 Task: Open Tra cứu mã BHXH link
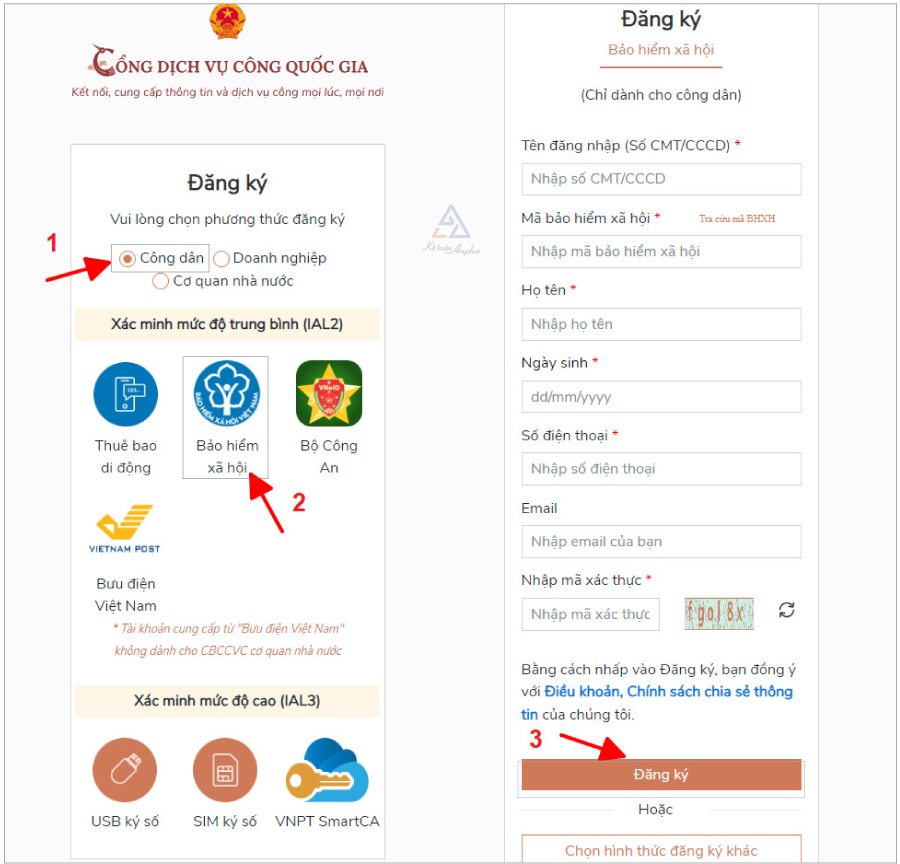tap(737, 218)
